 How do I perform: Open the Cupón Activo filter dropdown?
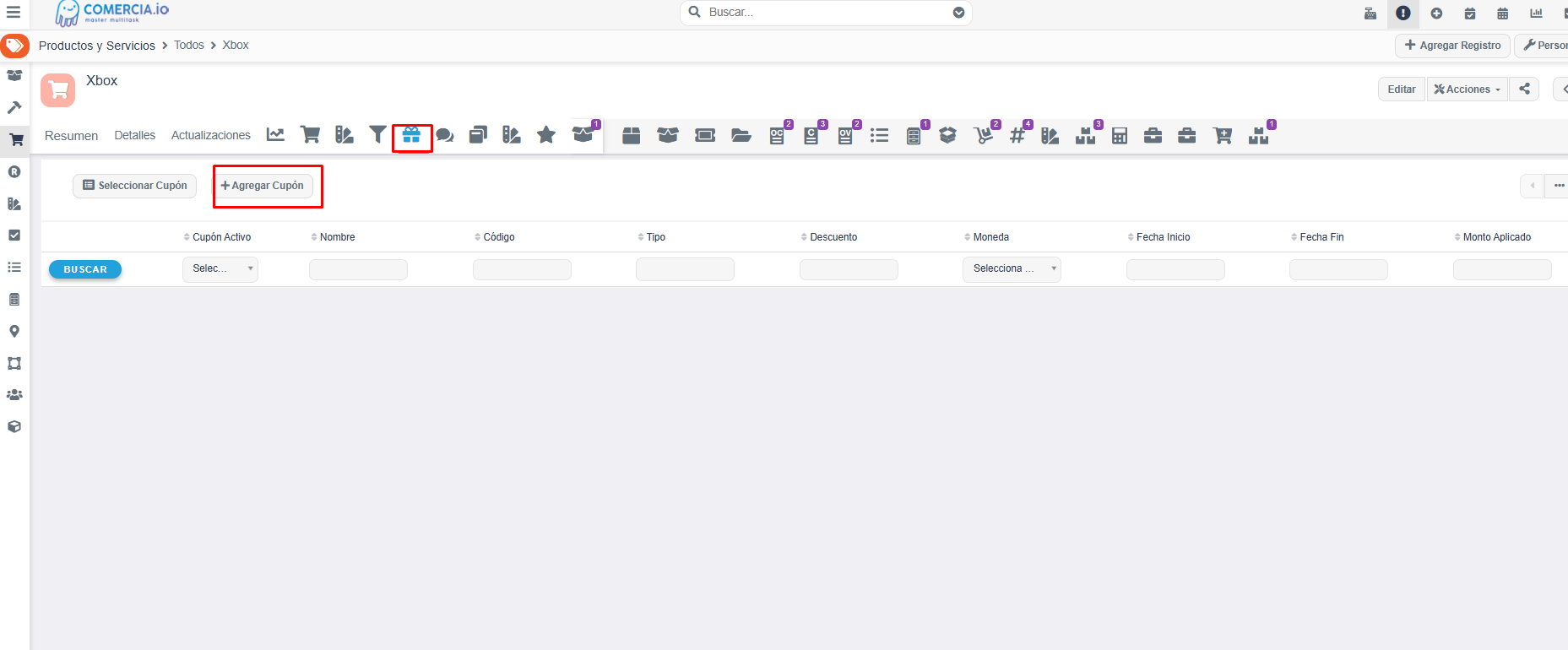pos(220,268)
